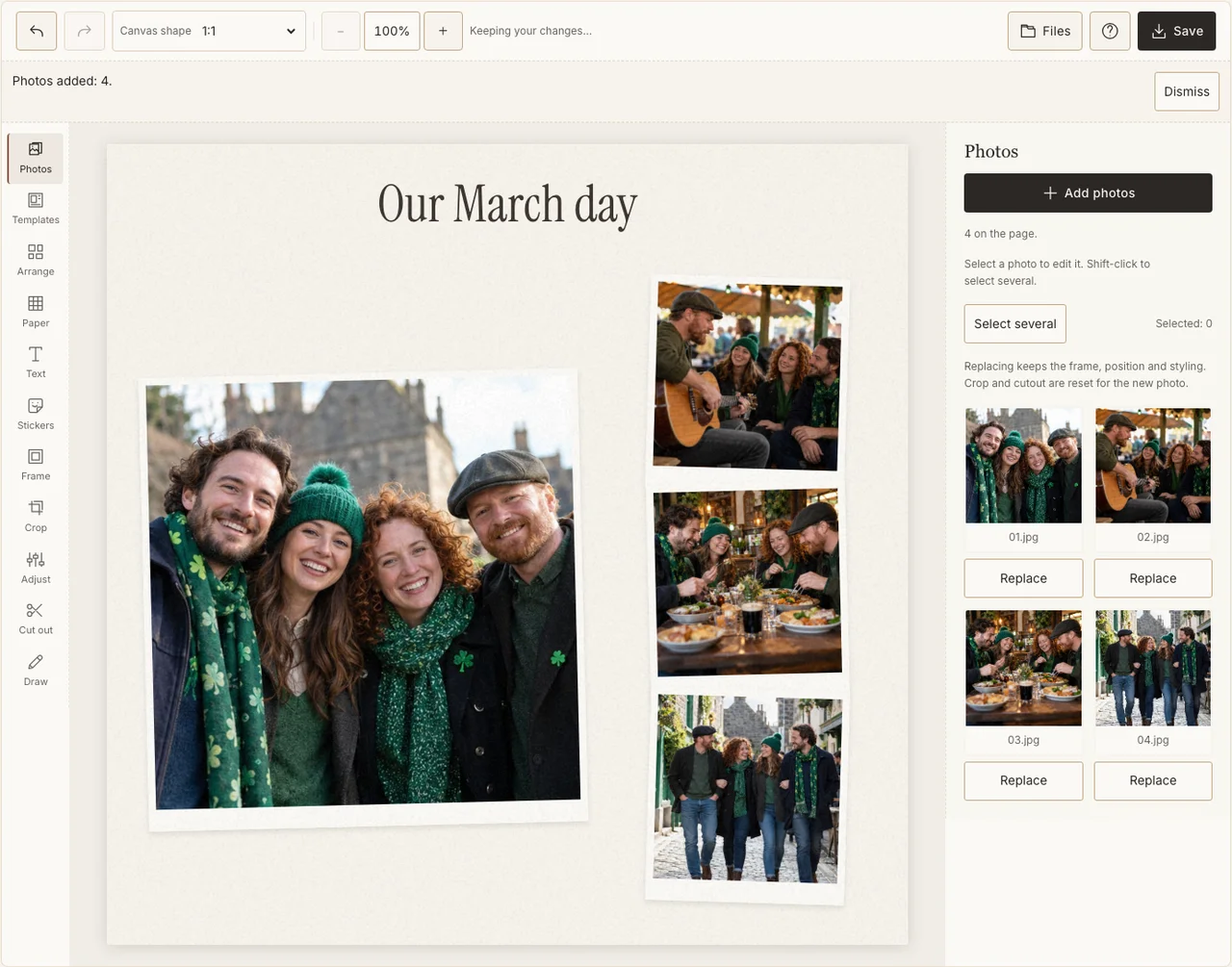Select the Paper tool

36,312
